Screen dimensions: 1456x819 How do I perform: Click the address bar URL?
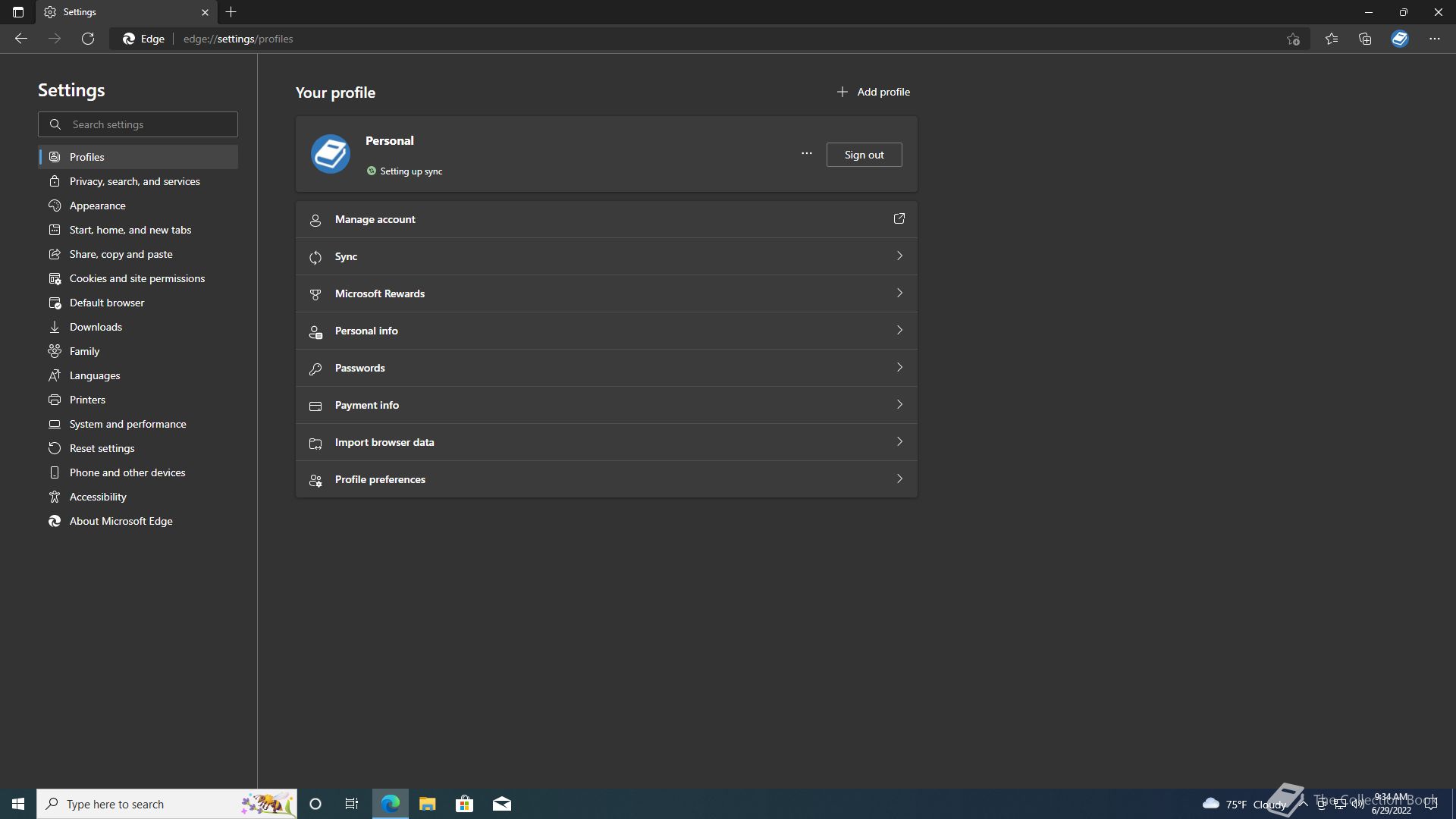point(238,39)
